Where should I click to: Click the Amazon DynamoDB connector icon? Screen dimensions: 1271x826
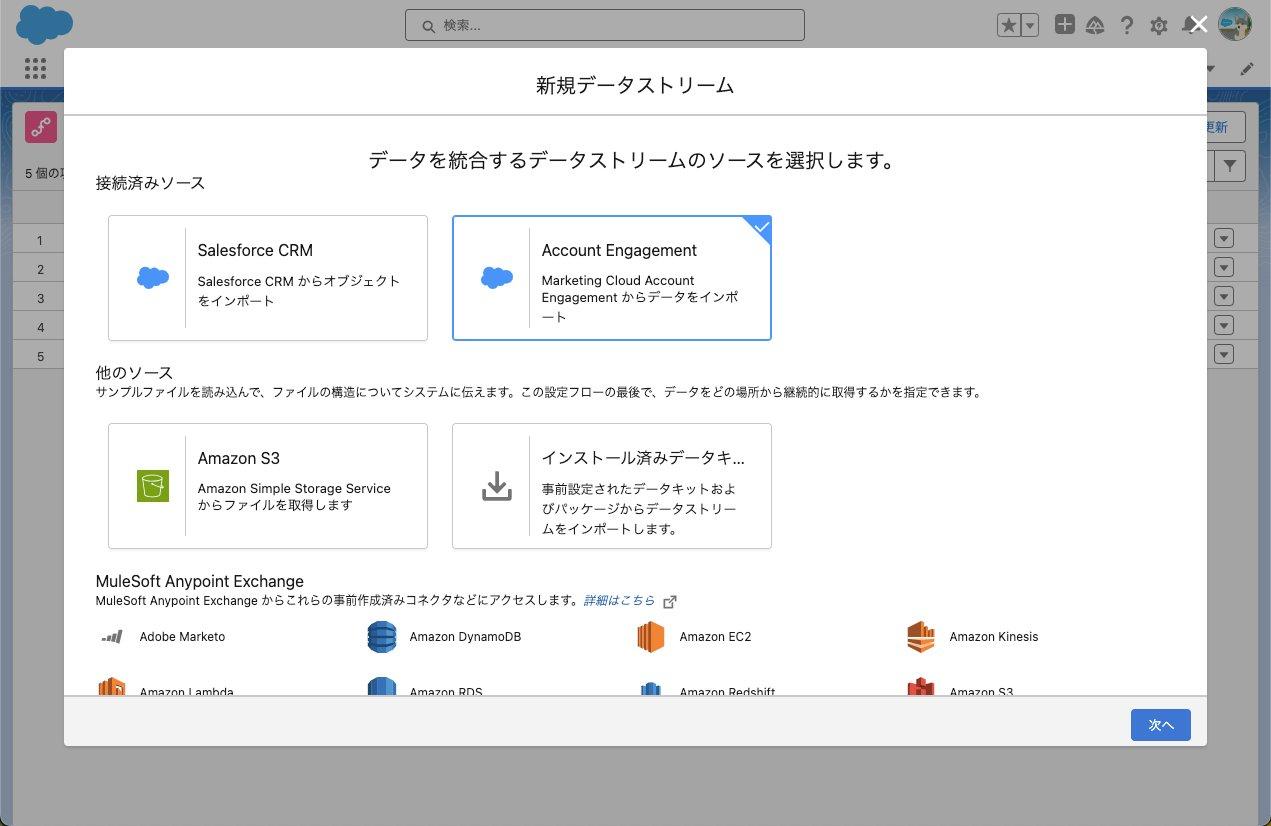click(382, 637)
